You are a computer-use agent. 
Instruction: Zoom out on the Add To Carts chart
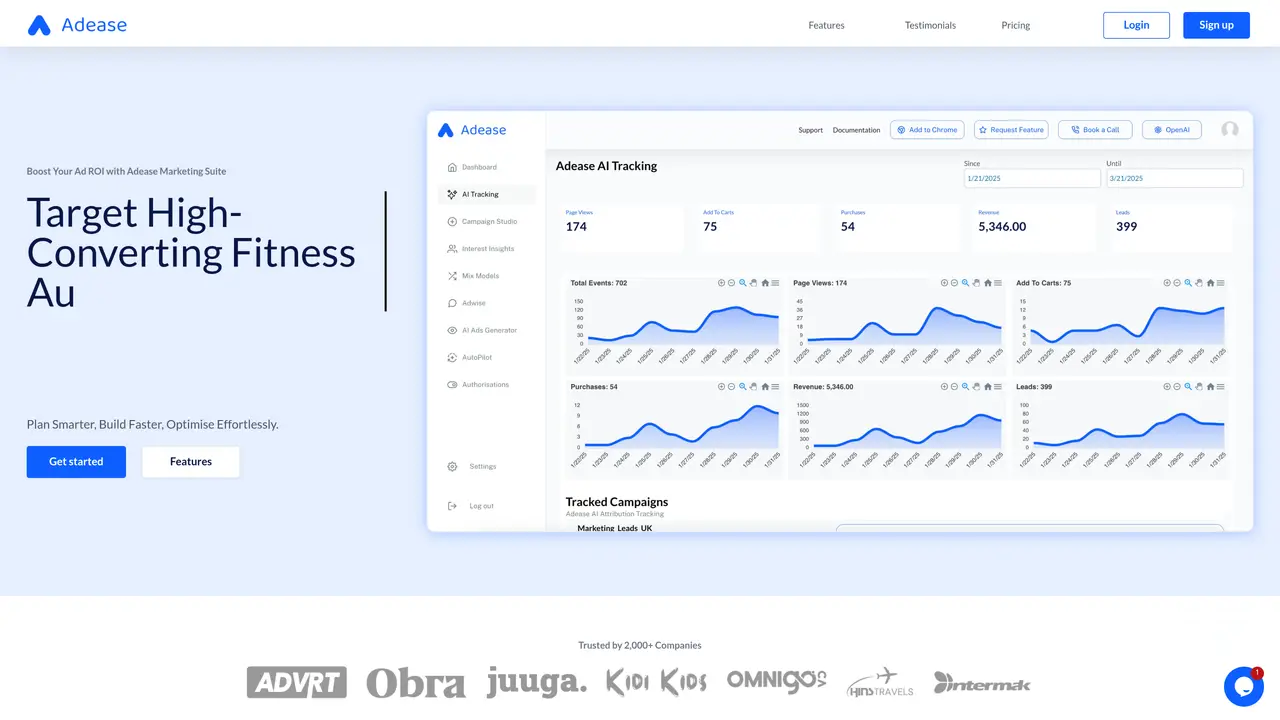click(x=1177, y=283)
